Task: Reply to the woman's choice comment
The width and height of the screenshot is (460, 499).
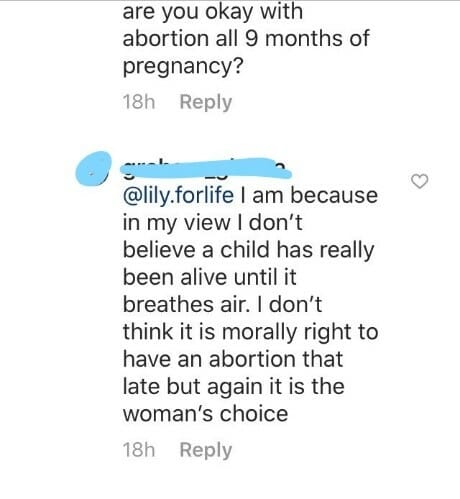Action: (206, 450)
